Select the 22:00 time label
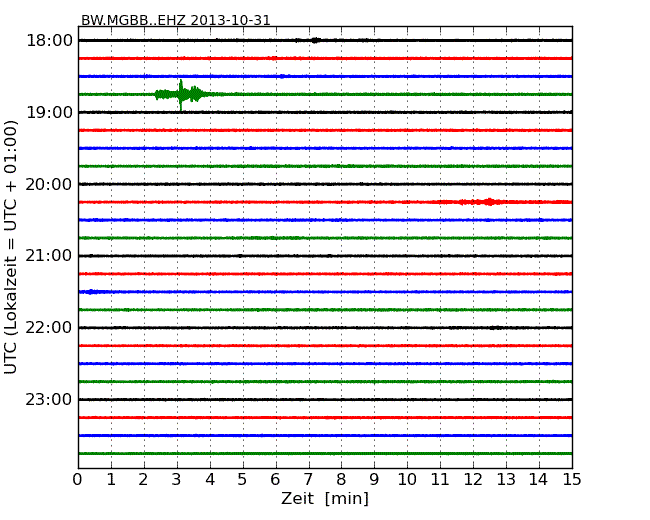The image size is (650, 520). pyautogui.click(x=49, y=328)
